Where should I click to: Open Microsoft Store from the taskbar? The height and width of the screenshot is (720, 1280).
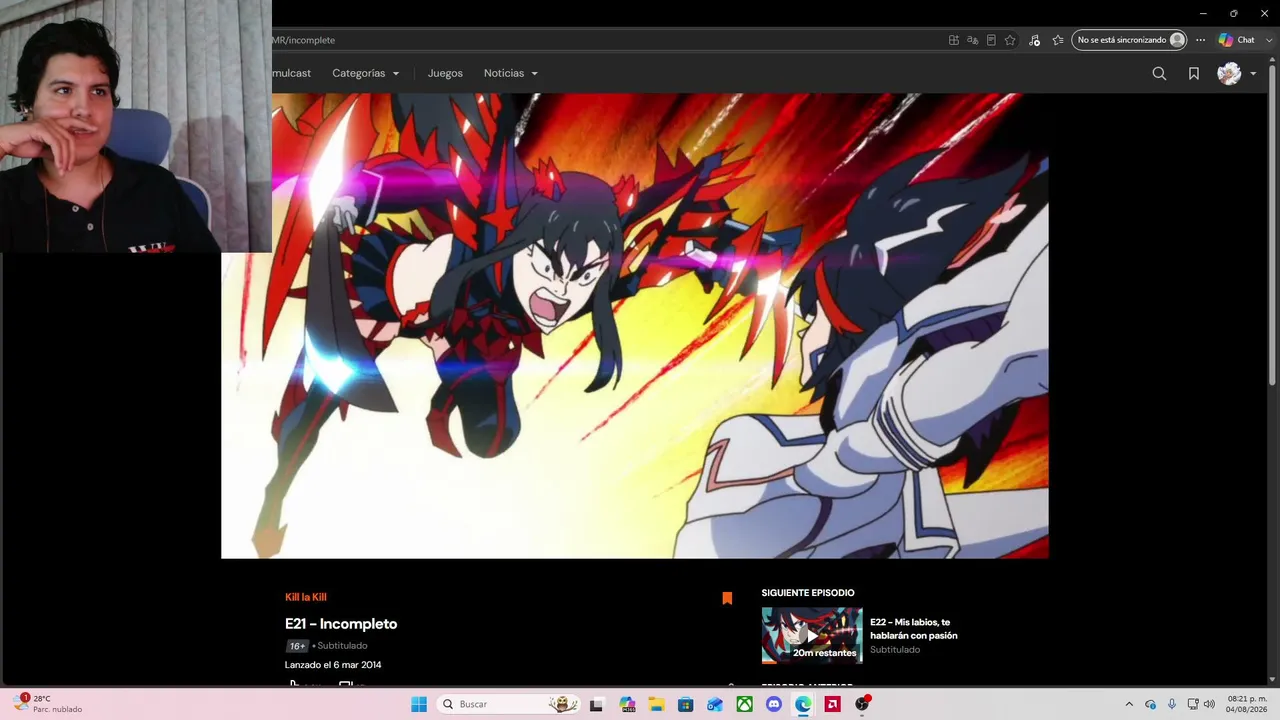tap(685, 704)
